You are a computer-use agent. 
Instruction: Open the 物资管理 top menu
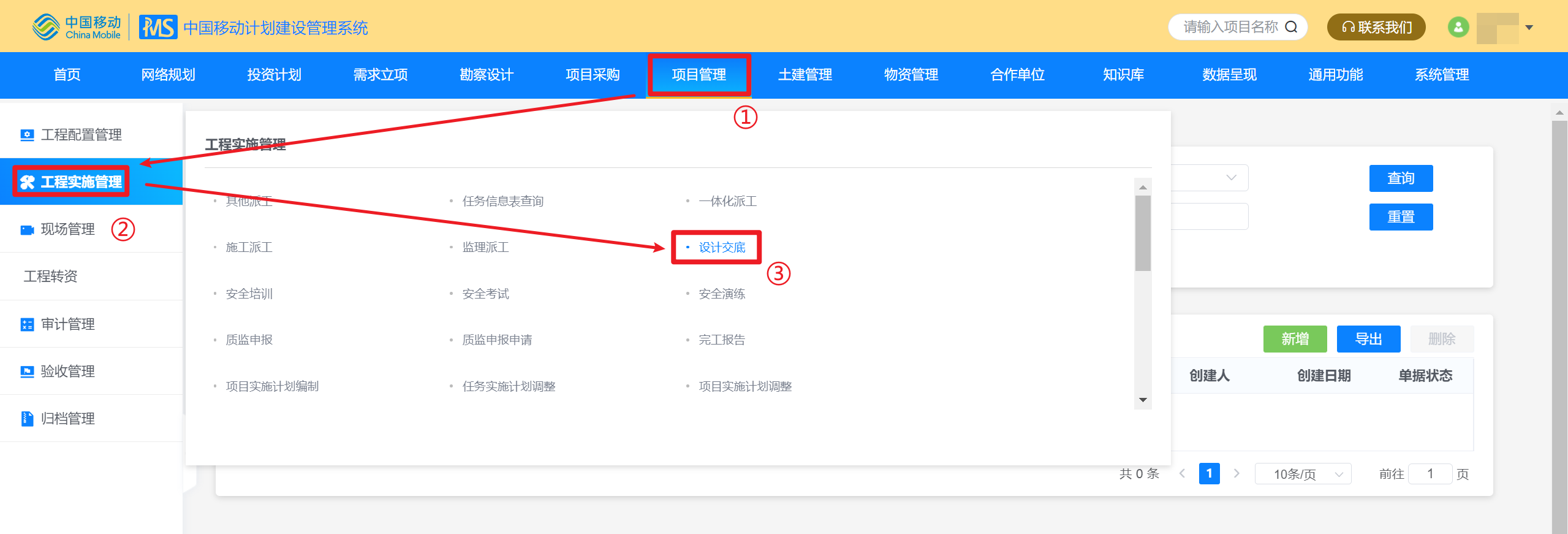[x=911, y=75]
